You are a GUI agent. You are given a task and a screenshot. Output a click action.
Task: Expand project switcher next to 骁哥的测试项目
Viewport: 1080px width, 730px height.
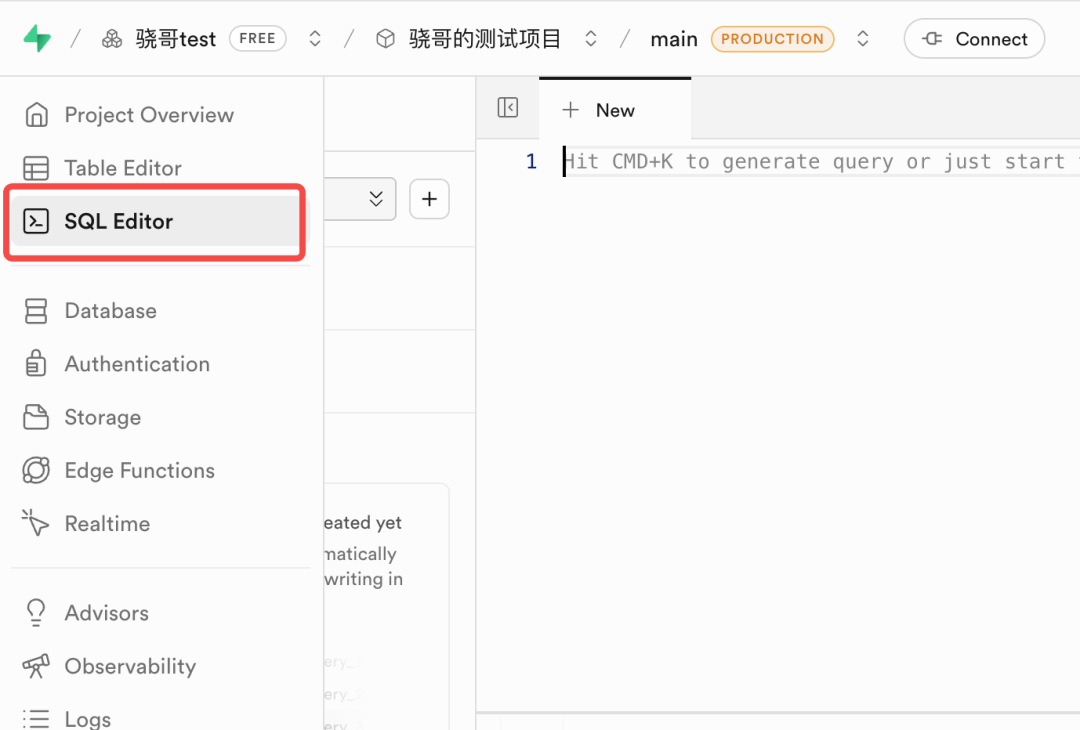click(x=591, y=39)
